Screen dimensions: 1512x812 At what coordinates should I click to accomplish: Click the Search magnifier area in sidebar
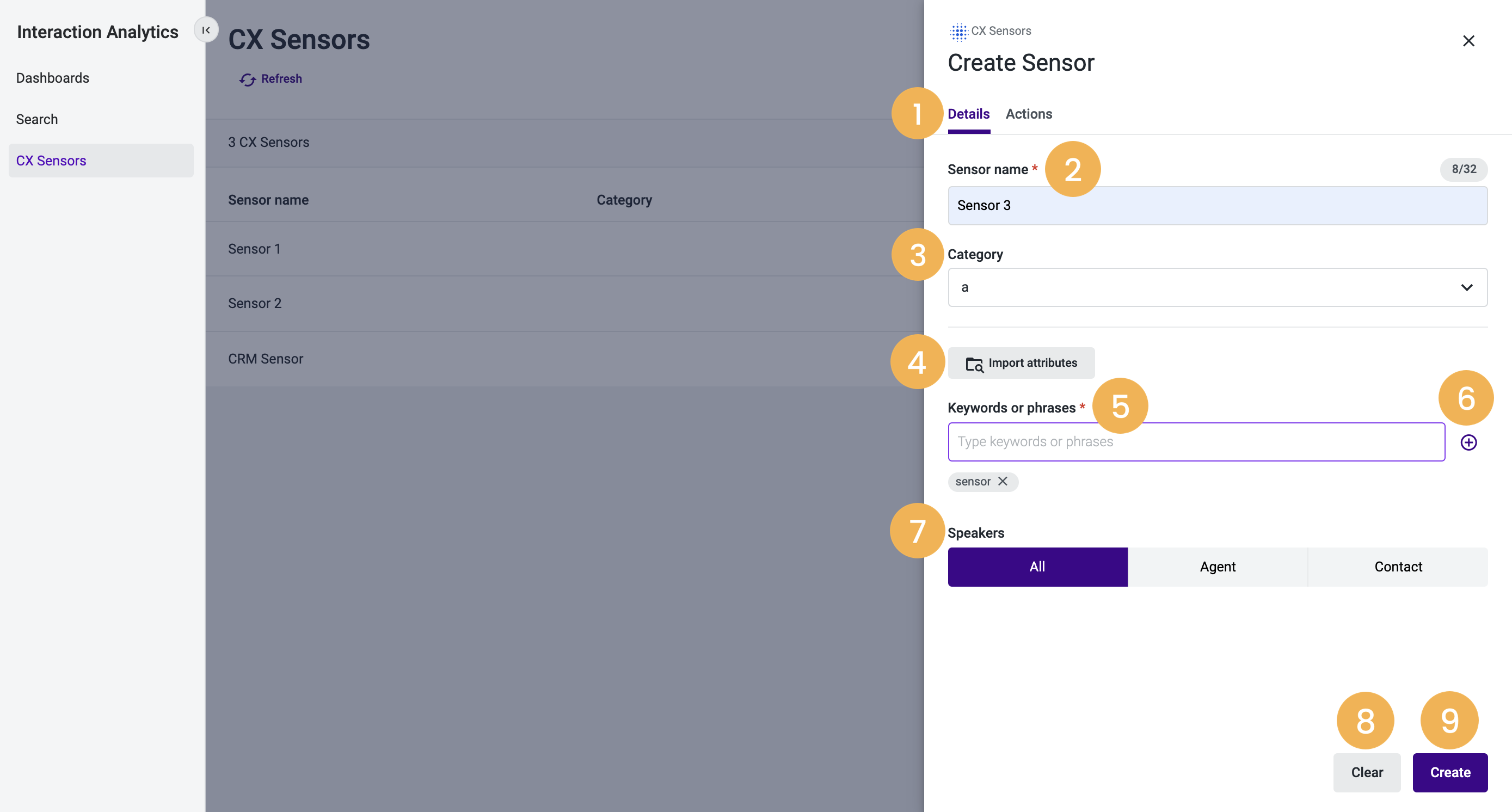pyautogui.click(x=37, y=119)
